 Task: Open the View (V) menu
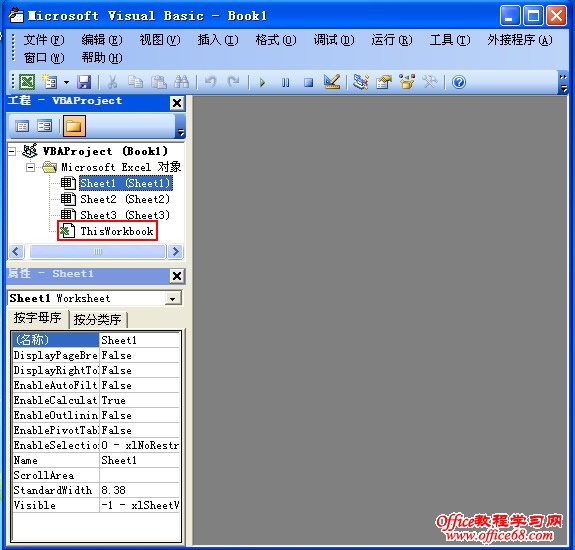[x=160, y=40]
